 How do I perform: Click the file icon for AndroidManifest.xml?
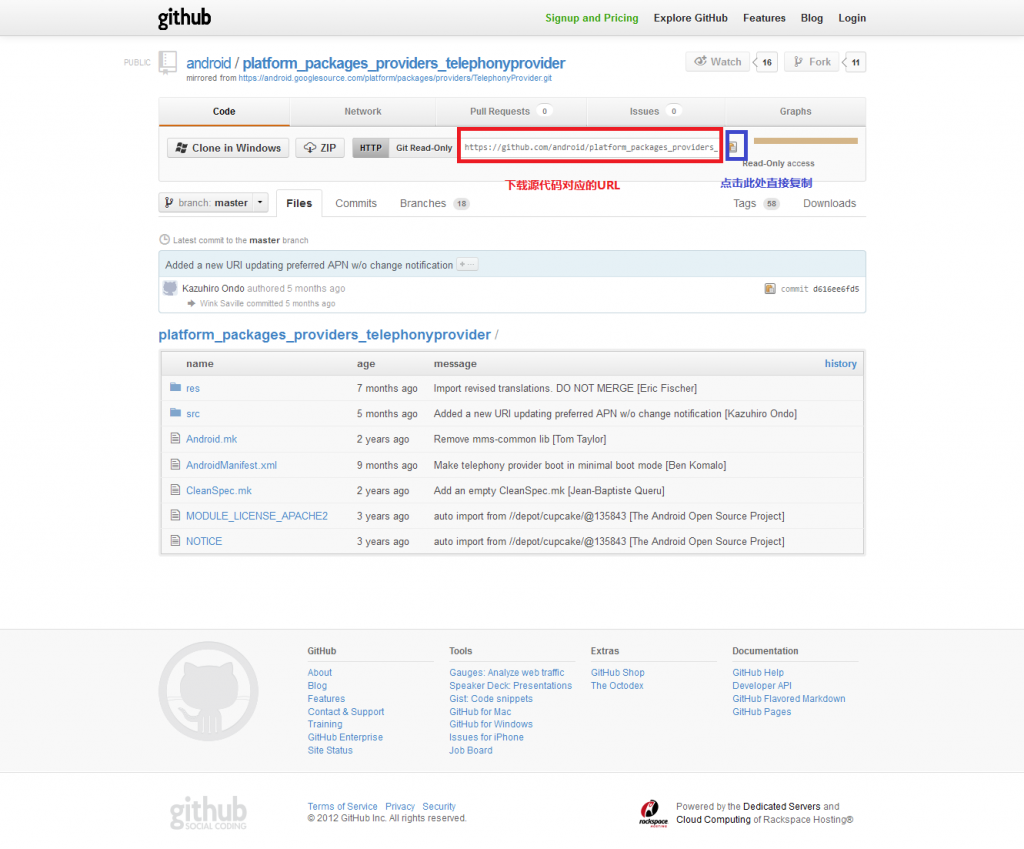tap(175, 464)
